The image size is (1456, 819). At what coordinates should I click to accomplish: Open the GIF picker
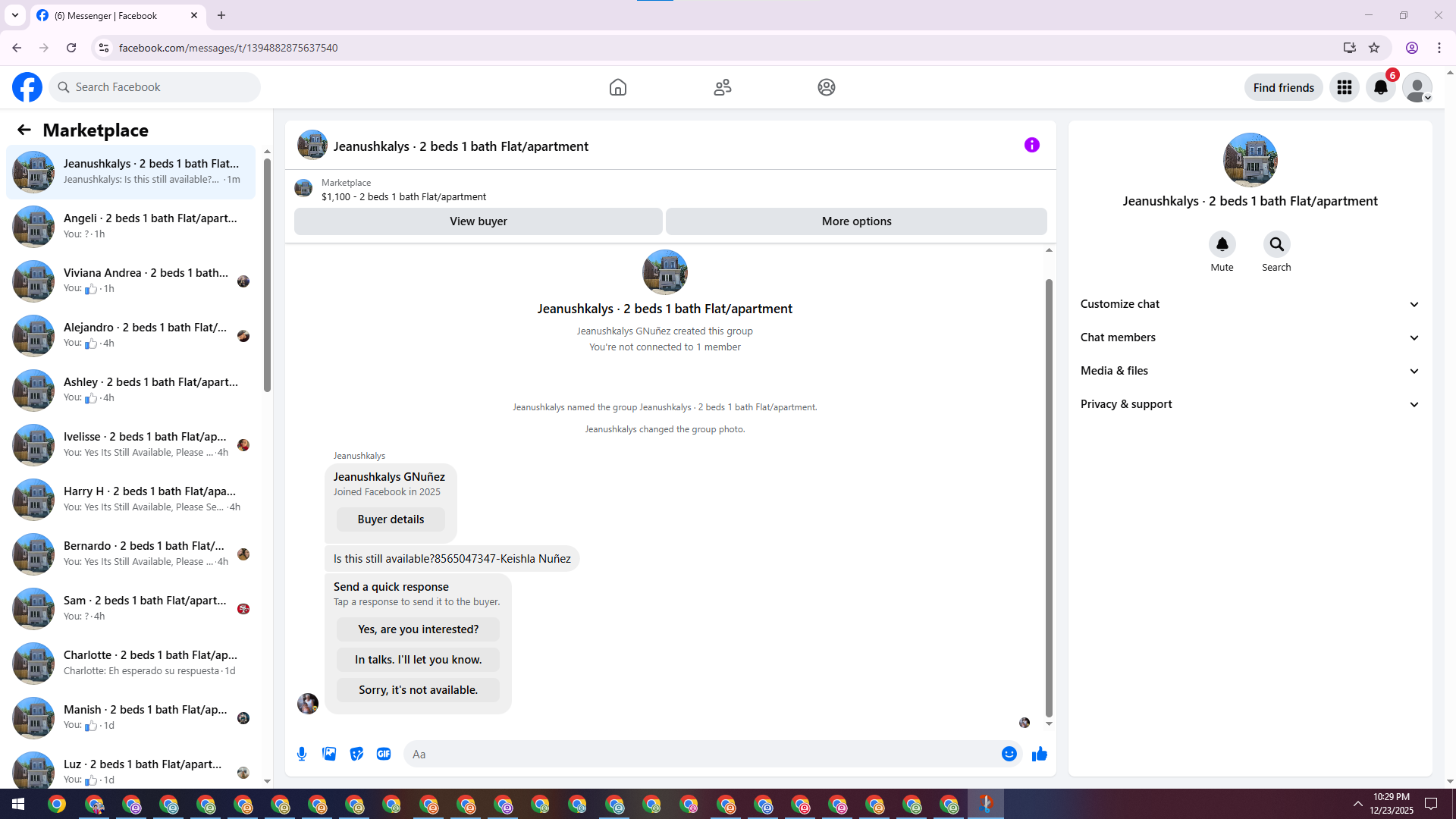[384, 754]
